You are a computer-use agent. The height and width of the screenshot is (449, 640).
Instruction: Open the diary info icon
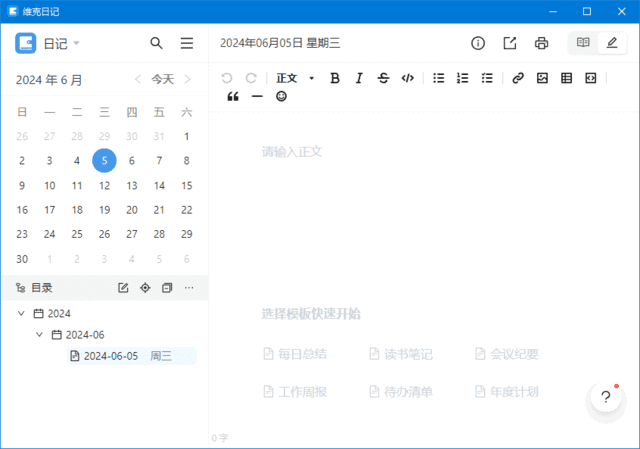pos(478,43)
